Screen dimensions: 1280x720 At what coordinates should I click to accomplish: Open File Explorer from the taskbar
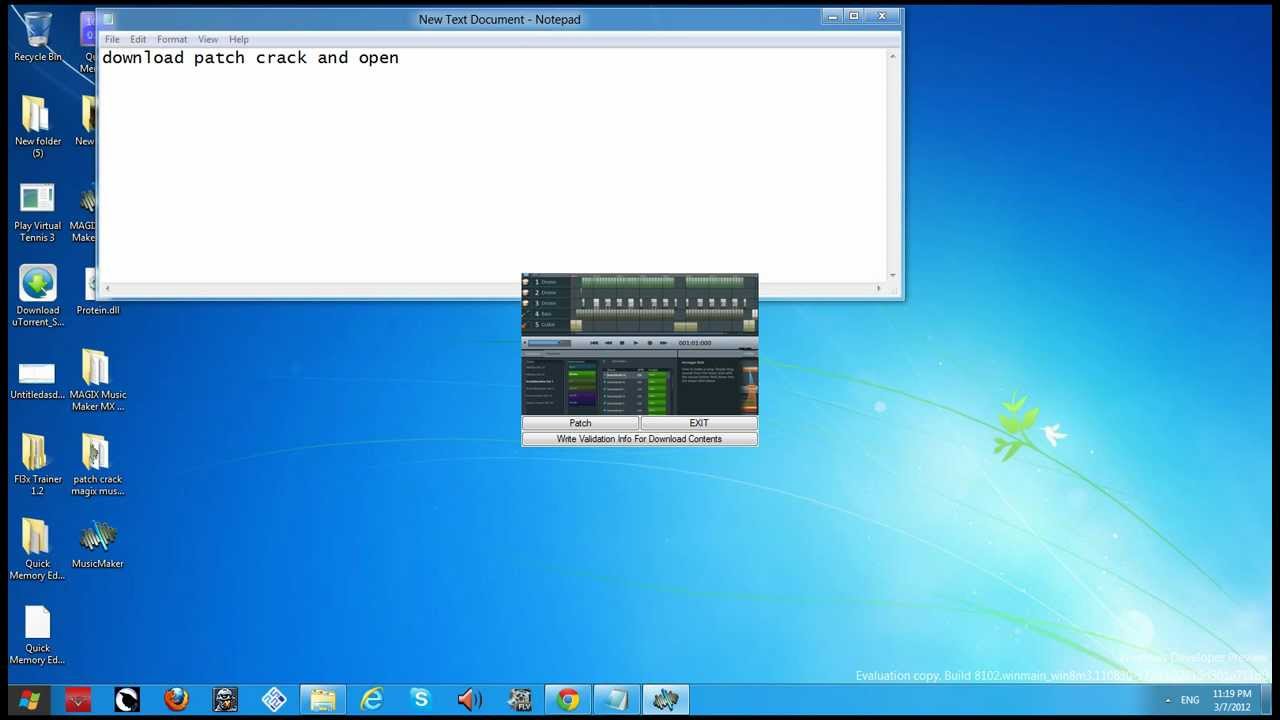(323, 700)
